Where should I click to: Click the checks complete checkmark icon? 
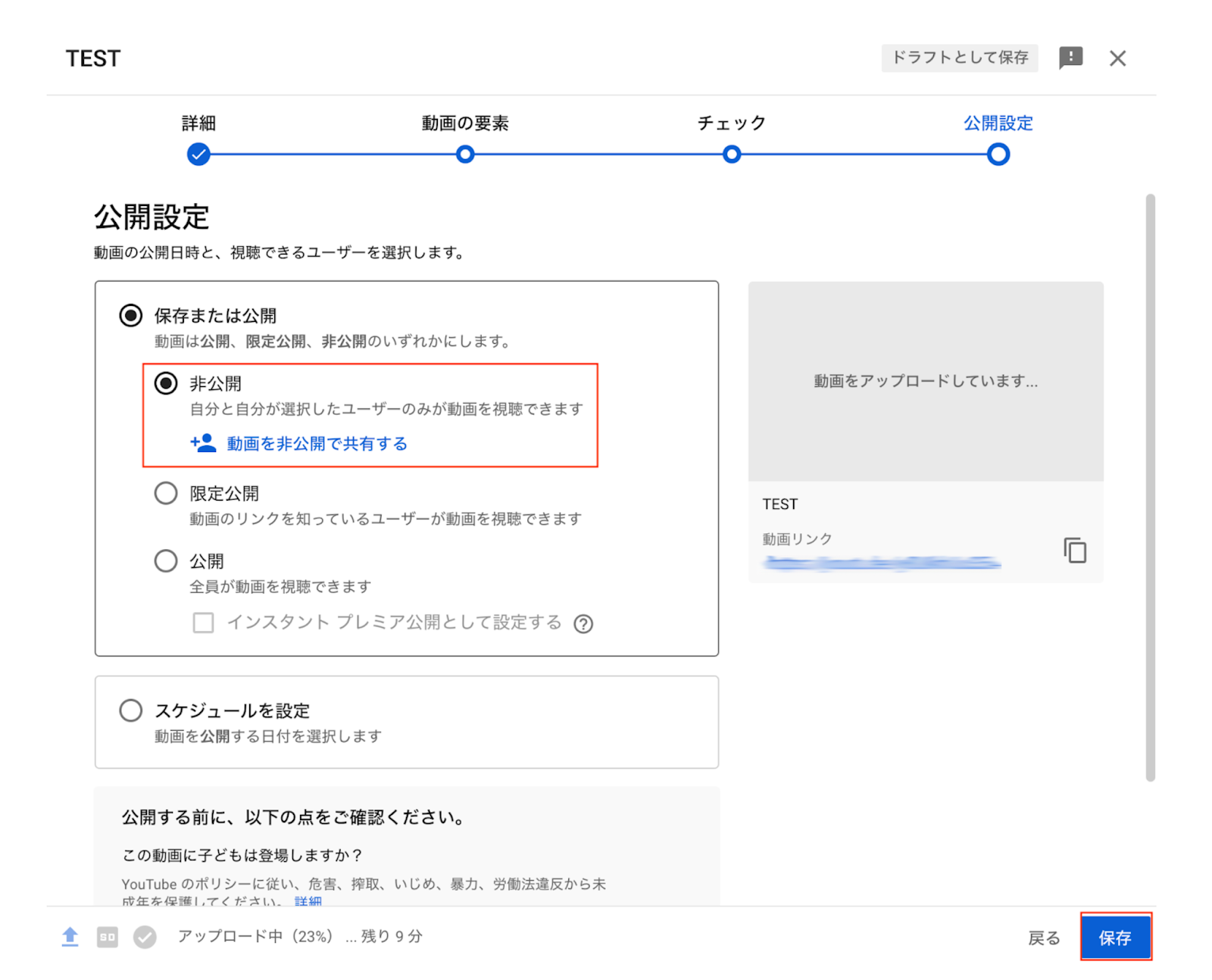(x=145, y=937)
